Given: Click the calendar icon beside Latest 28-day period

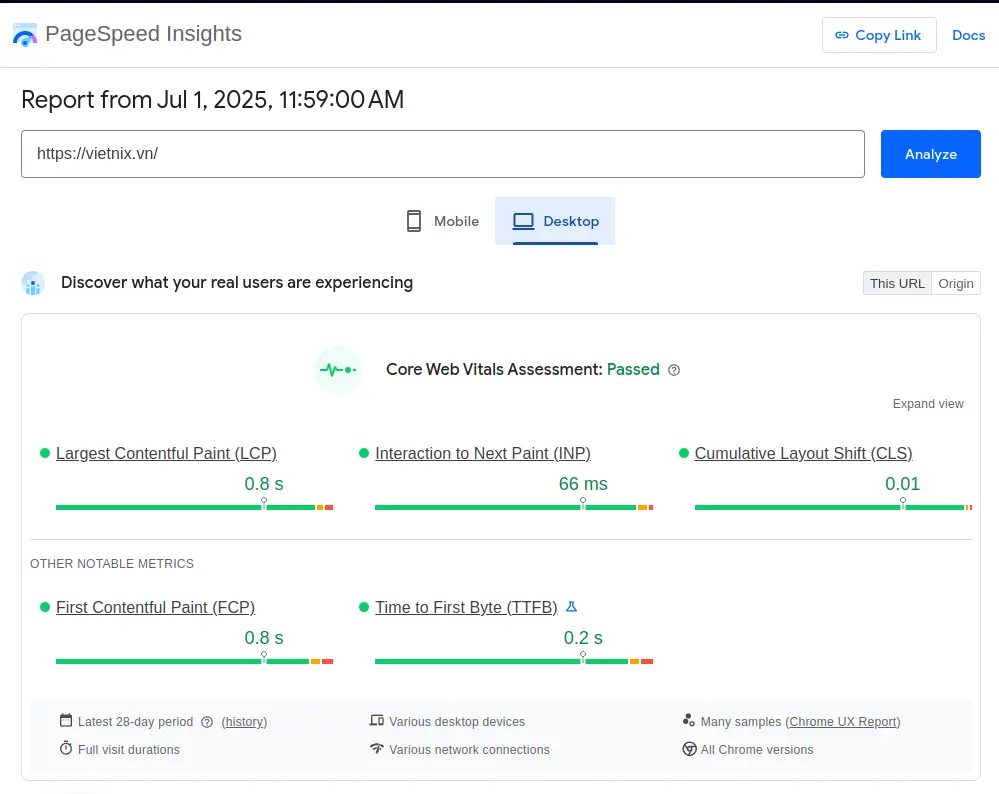Looking at the screenshot, I should 66,721.
